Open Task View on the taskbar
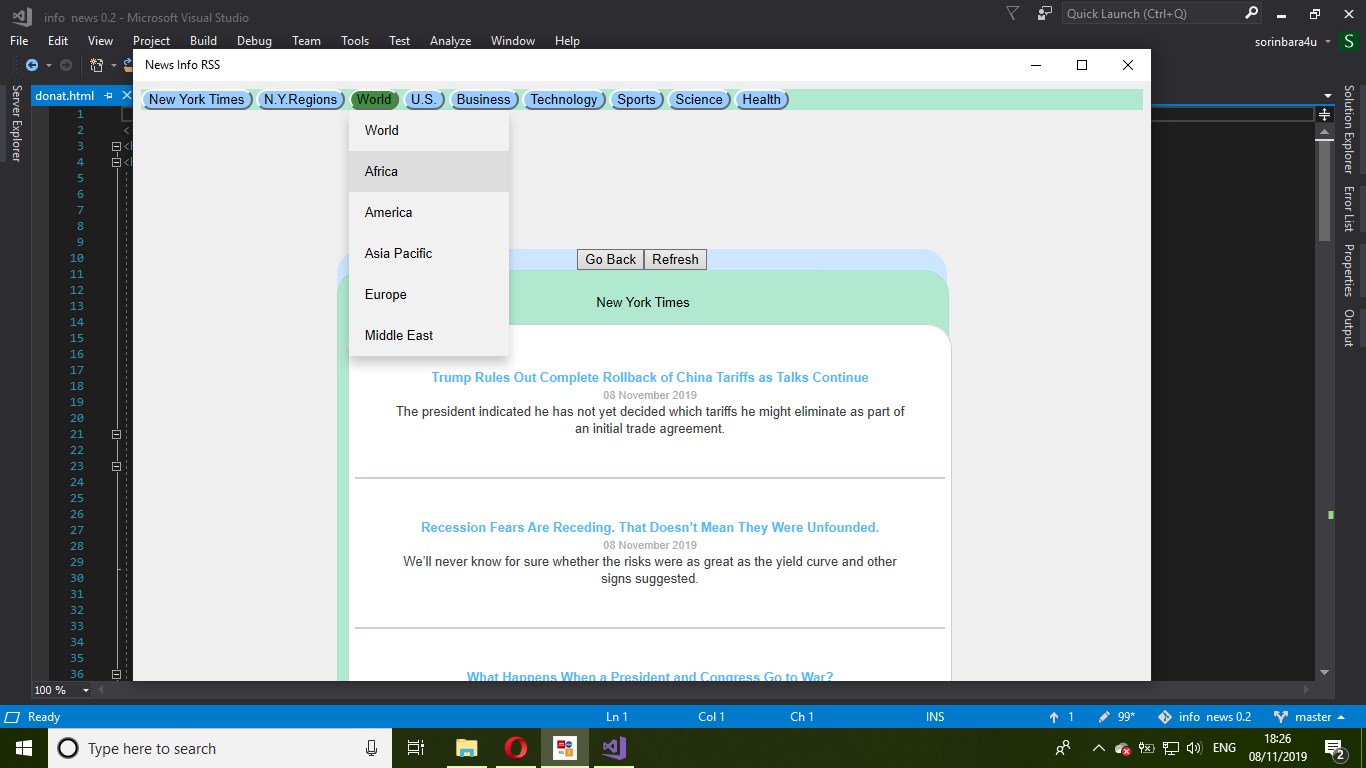Viewport: 1366px width, 768px height. coord(416,748)
